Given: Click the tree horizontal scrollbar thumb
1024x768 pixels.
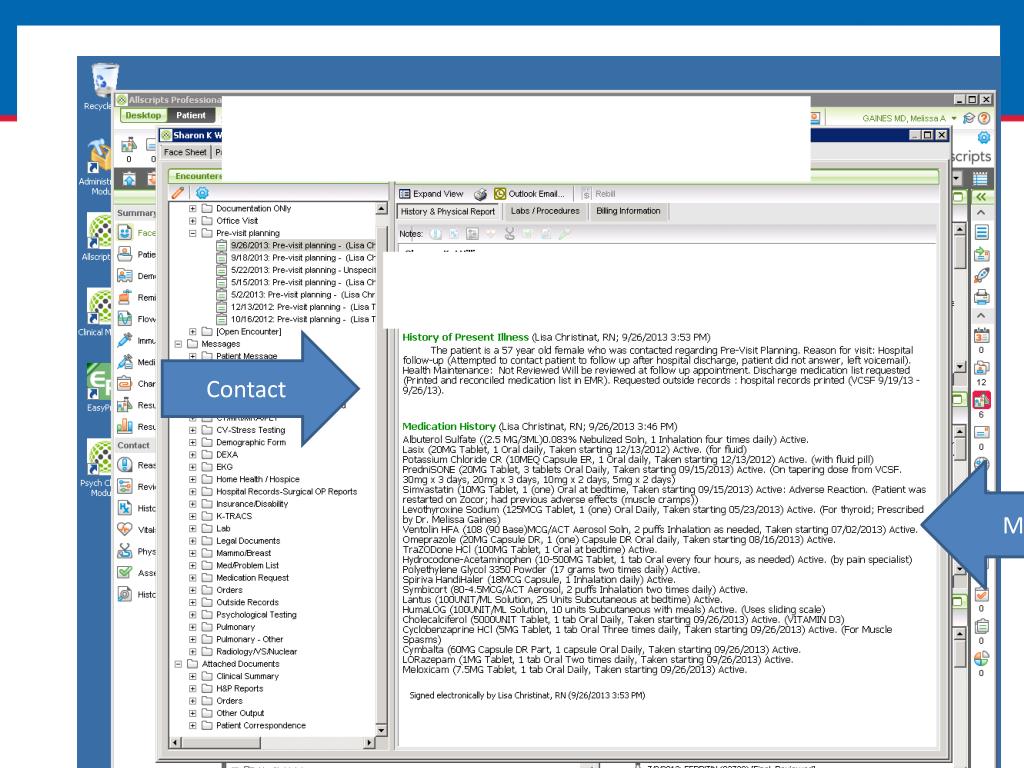Looking at the screenshot, I should tap(220, 743).
